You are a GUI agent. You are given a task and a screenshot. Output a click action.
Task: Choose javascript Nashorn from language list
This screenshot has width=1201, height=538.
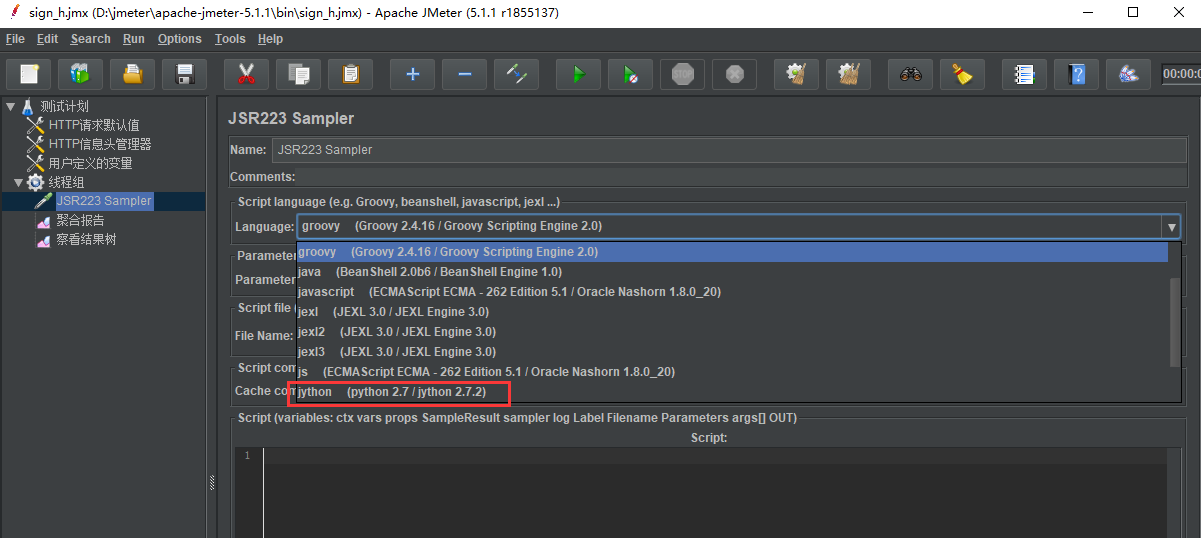(x=732, y=292)
